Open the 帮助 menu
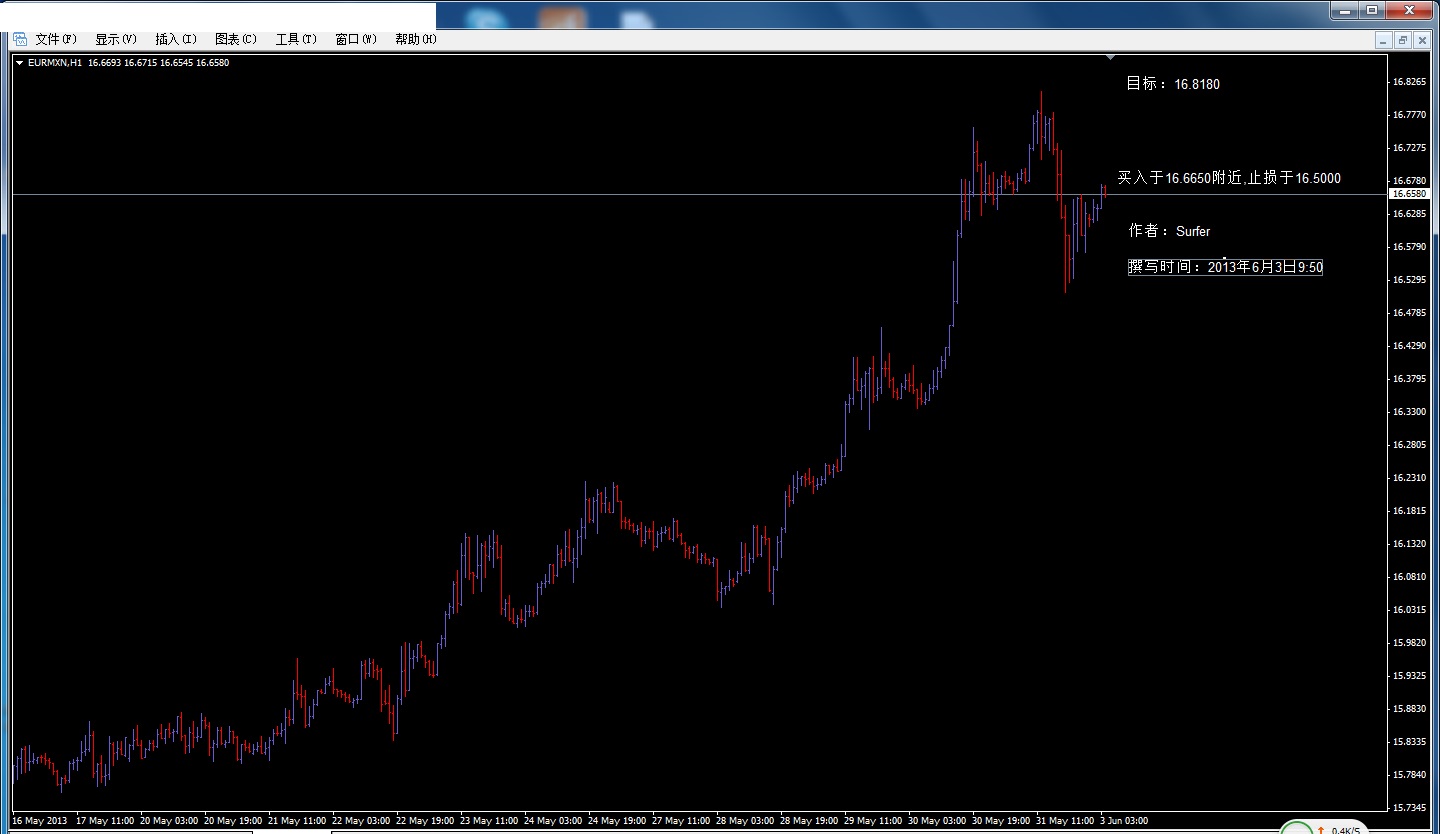 (x=414, y=39)
